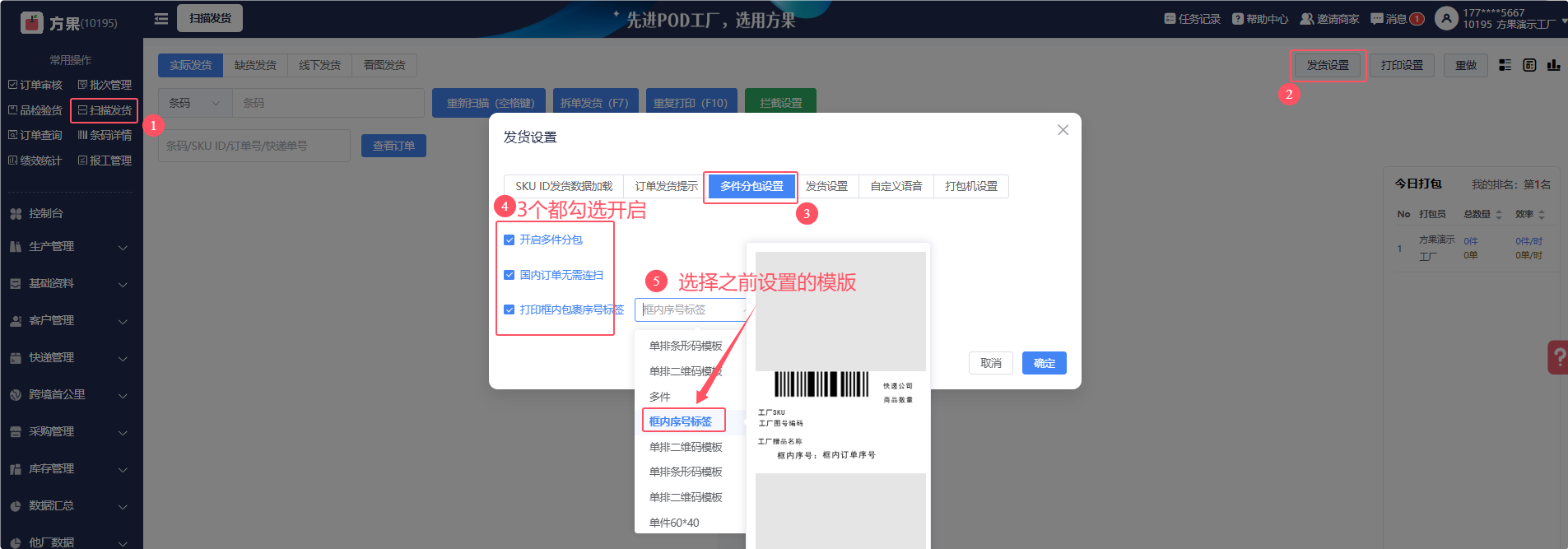
Task: Toggle 打印框内包裹序号标签 checkbox
Action: [x=509, y=309]
